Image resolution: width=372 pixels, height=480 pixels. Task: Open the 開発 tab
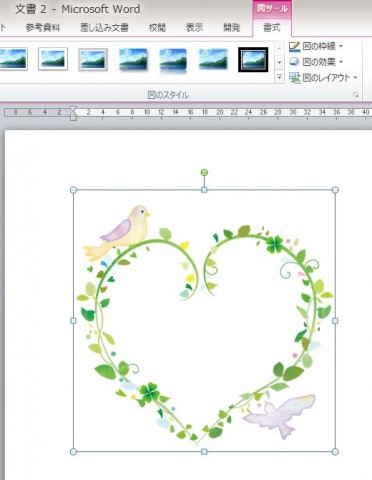coord(232,28)
